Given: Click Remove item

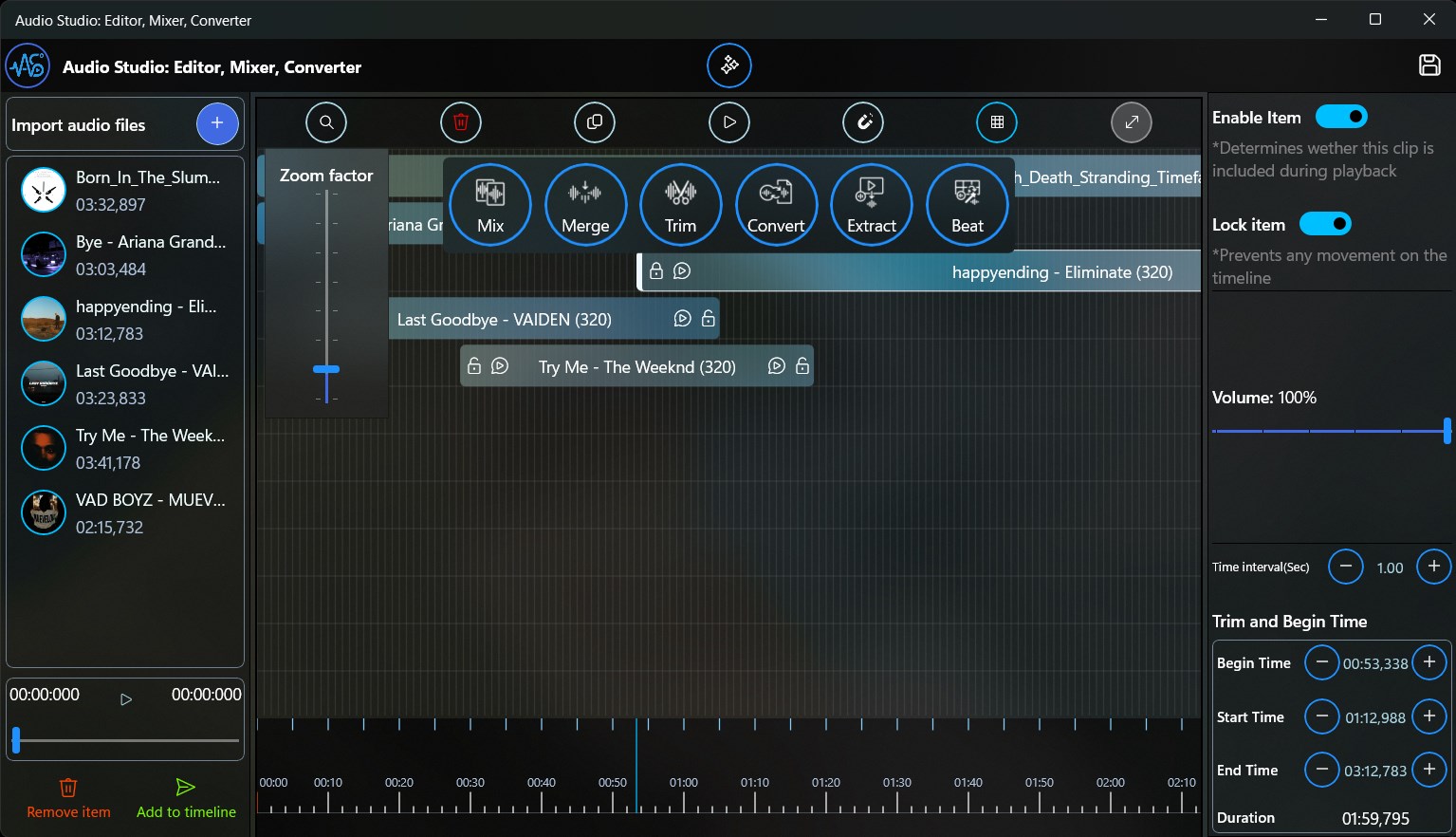Looking at the screenshot, I should click(x=67, y=797).
